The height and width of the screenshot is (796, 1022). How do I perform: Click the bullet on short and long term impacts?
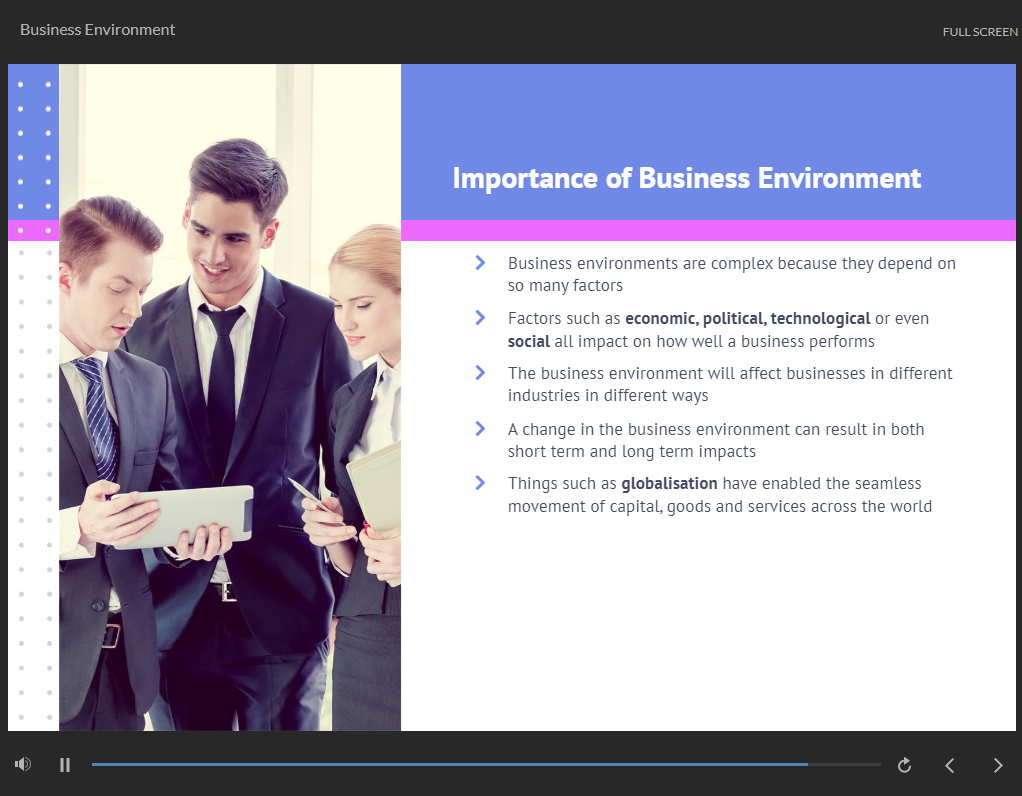pos(716,440)
